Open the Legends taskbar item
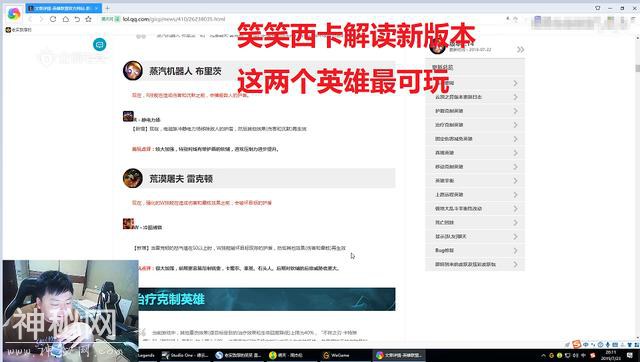 click(x=147, y=355)
